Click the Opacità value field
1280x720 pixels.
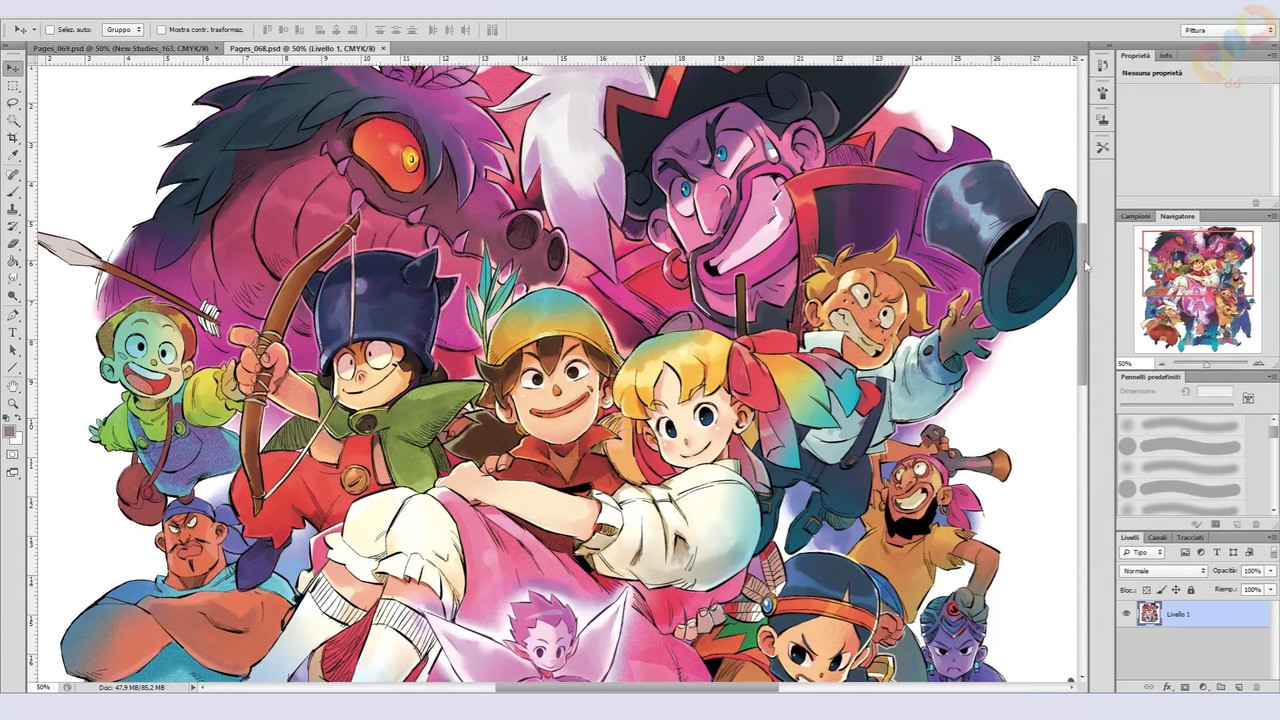tap(1252, 571)
